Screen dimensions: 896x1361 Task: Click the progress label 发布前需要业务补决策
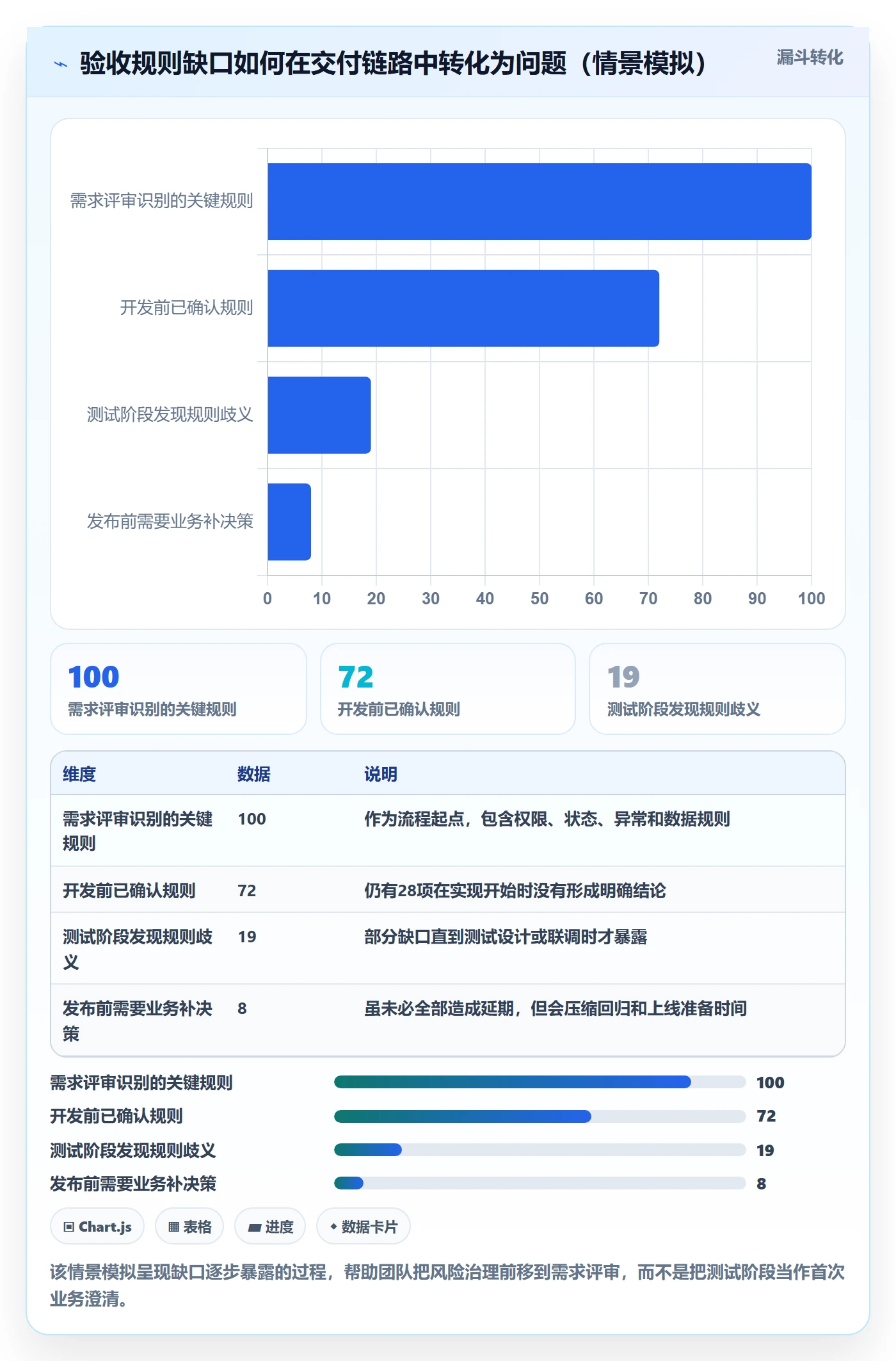133,1184
